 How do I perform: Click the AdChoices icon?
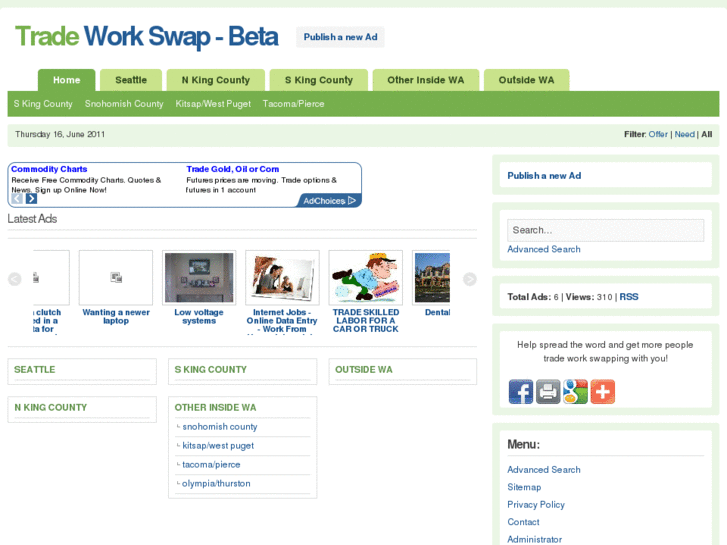coord(329,201)
